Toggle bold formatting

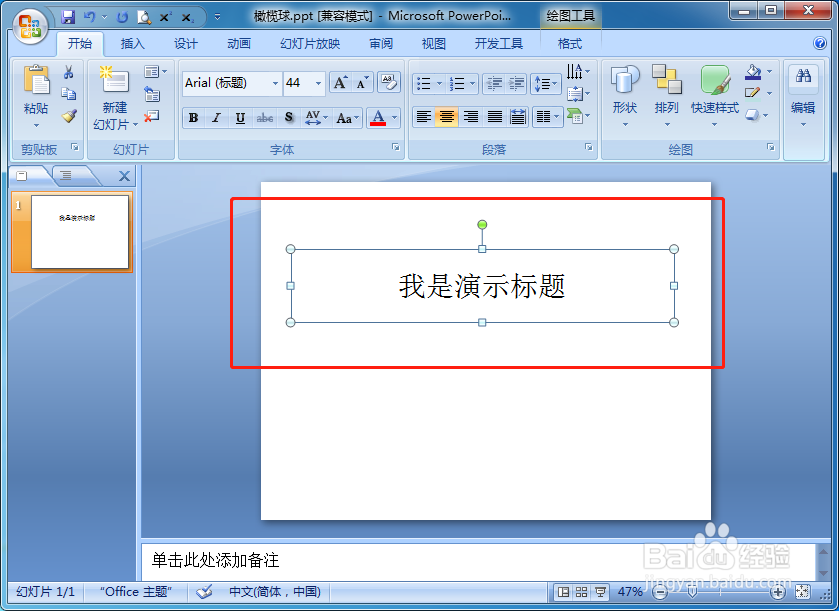coord(192,118)
